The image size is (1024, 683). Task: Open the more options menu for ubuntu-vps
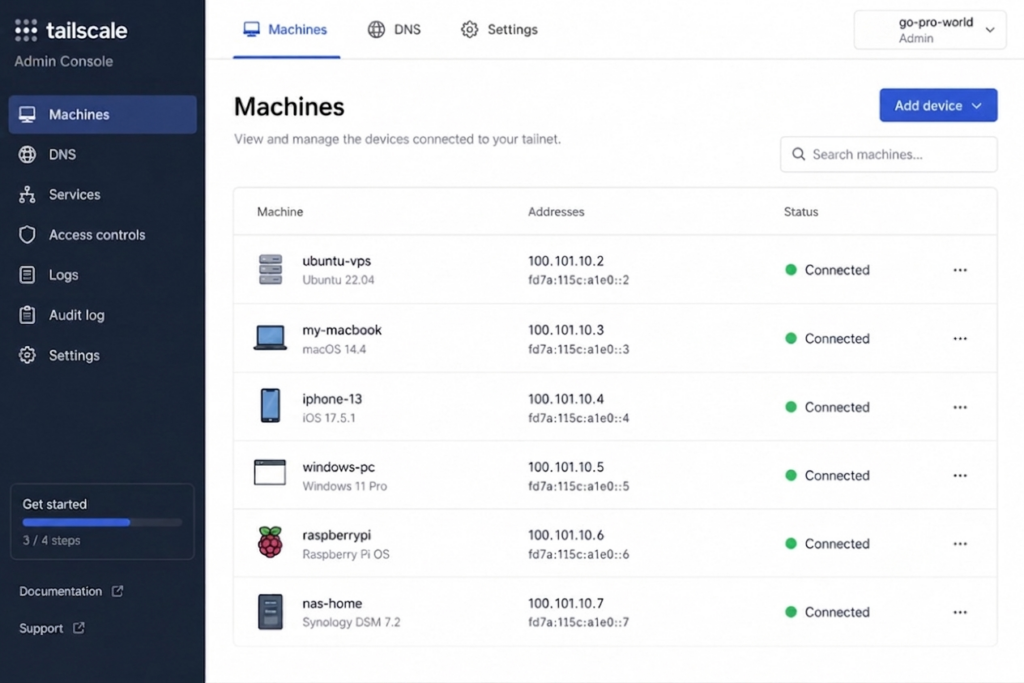[959, 270]
